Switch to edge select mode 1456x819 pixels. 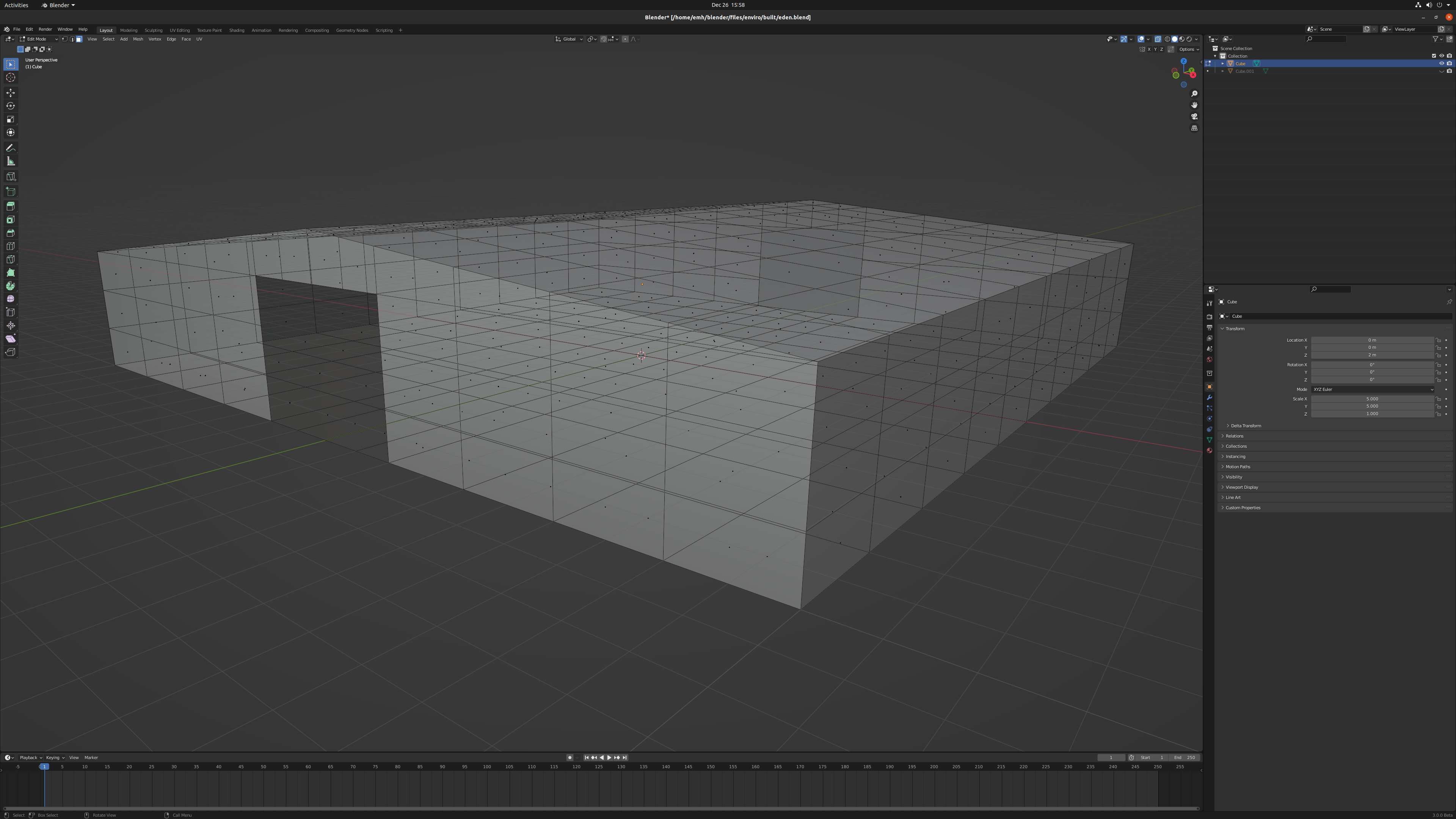(72, 39)
